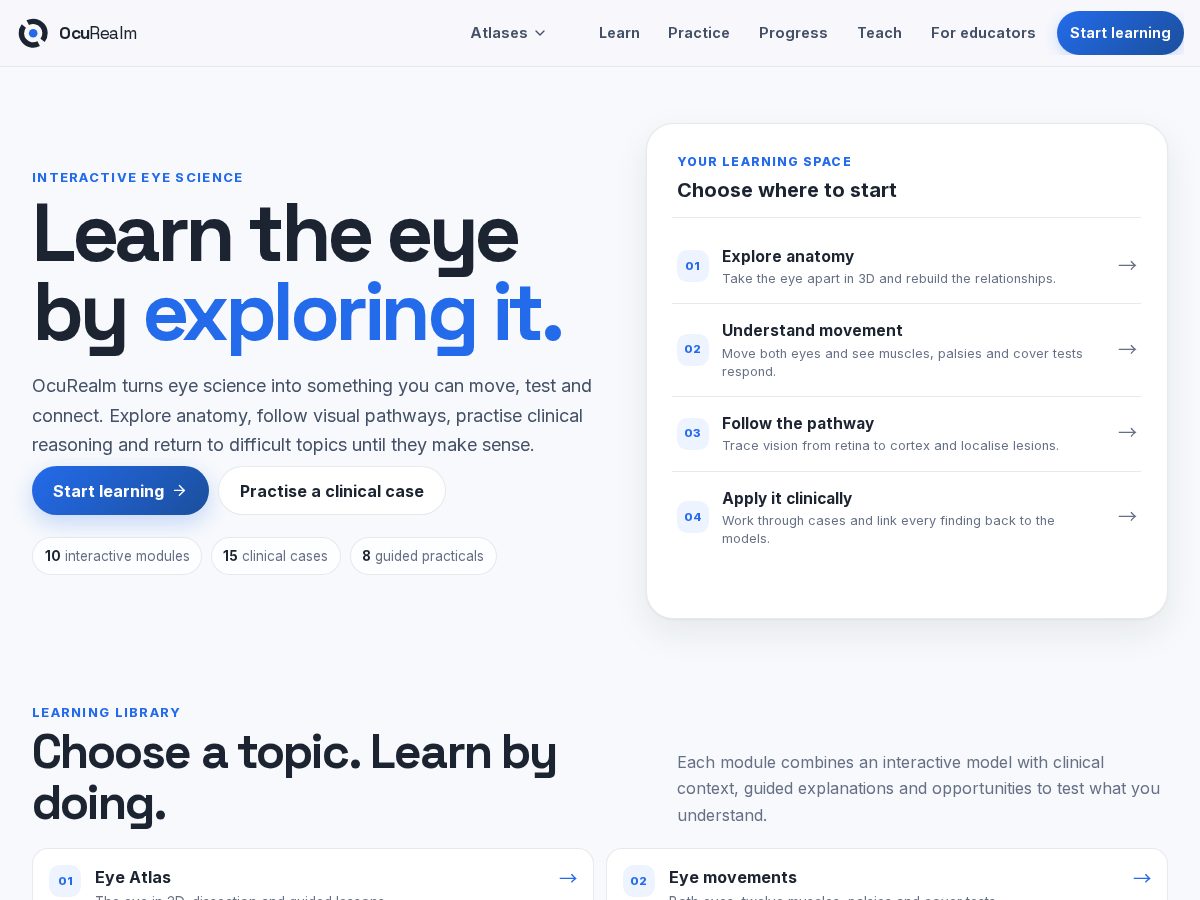Click the 10 interactive modules pill
Image resolution: width=1200 pixels, height=900 pixels.
click(117, 556)
